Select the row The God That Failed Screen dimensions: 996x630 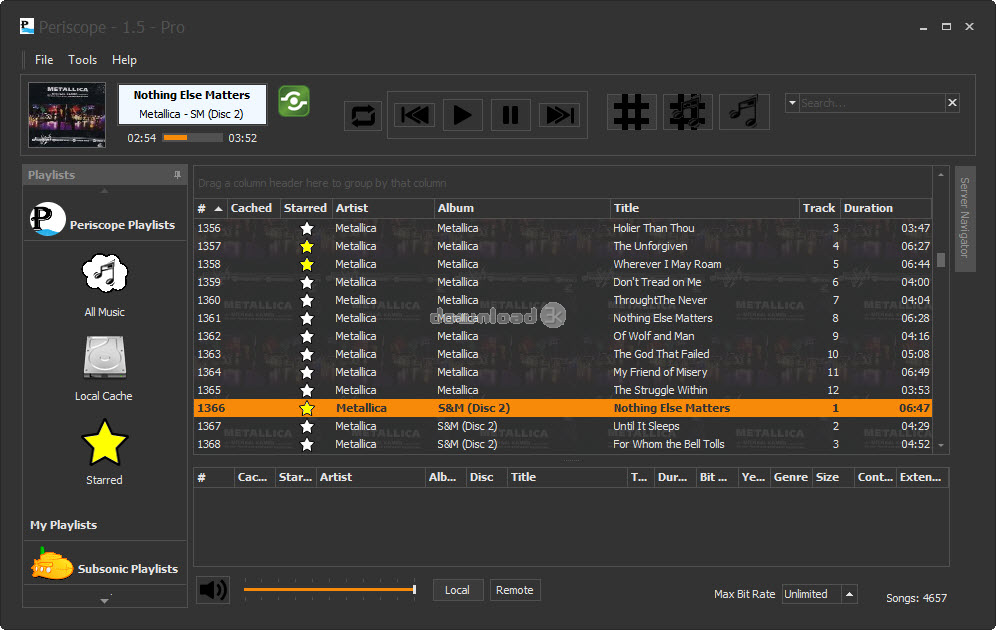pyautogui.click(x=563, y=354)
